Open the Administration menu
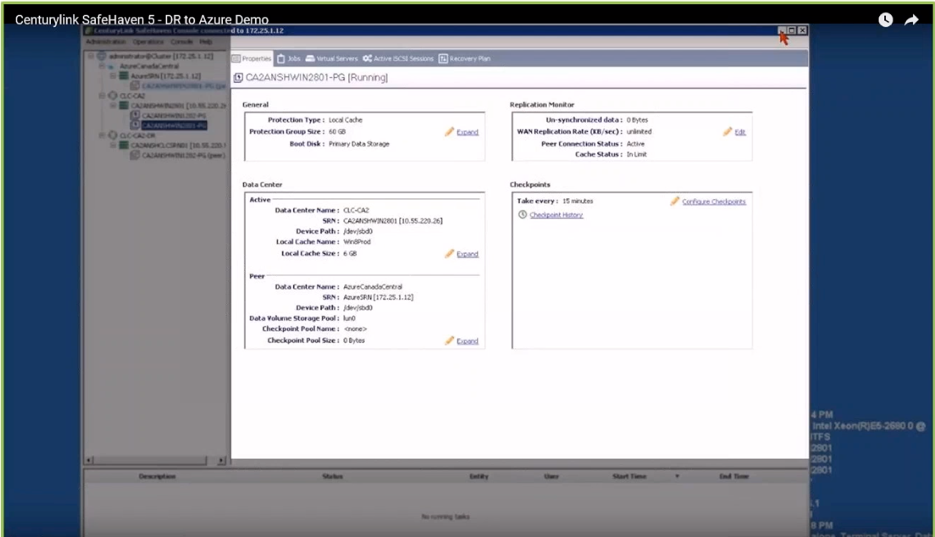This screenshot has height=537, width=935. (105, 42)
